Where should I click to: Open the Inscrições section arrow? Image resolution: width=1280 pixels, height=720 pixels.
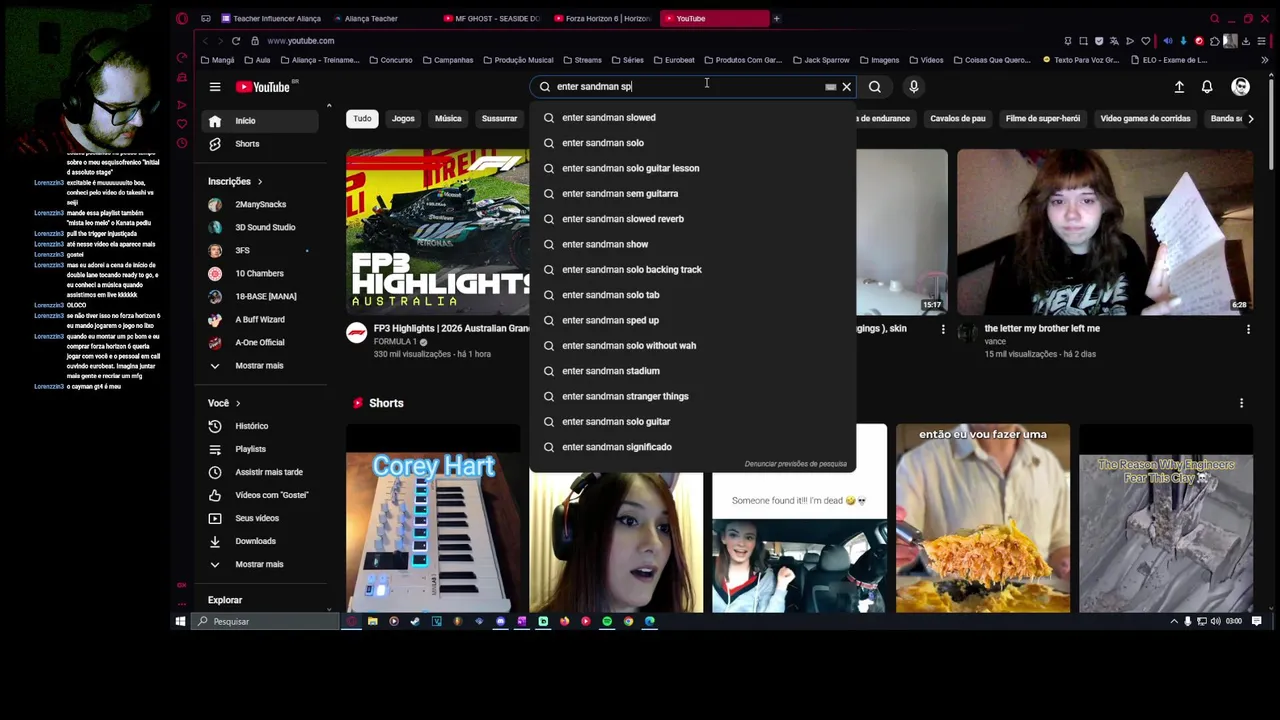point(260,182)
